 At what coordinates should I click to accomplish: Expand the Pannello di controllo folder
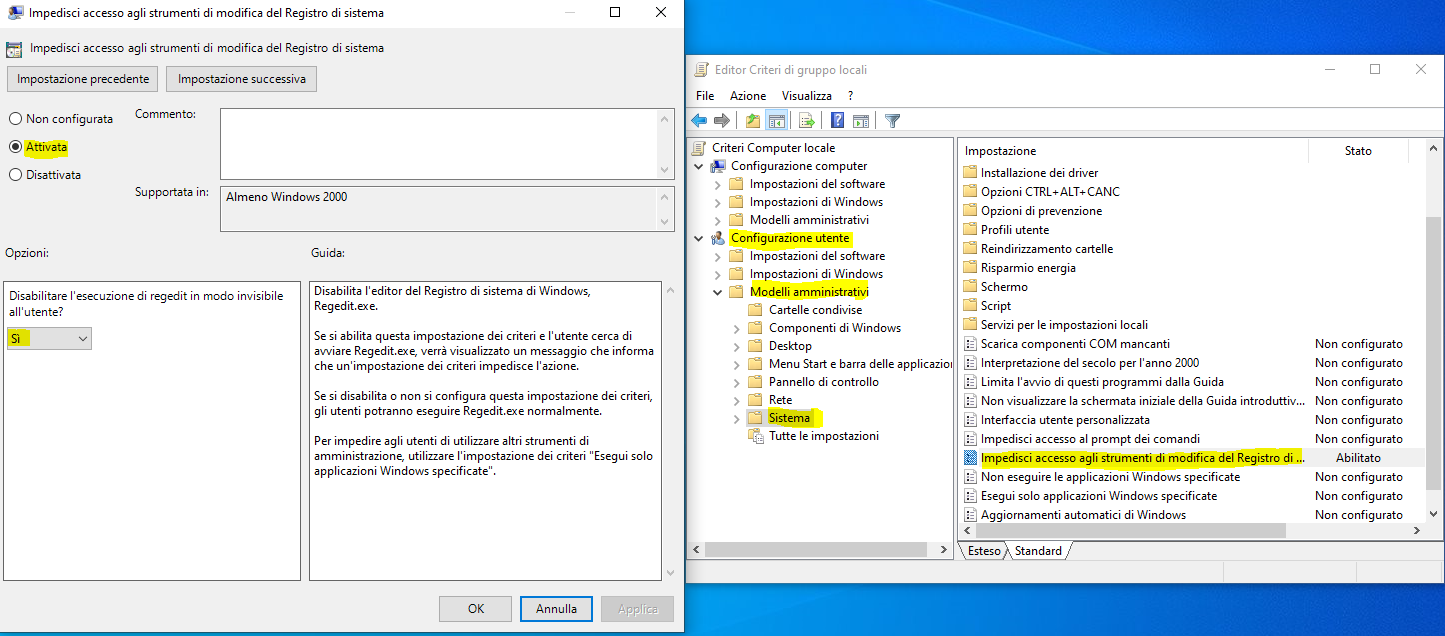click(737, 382)
